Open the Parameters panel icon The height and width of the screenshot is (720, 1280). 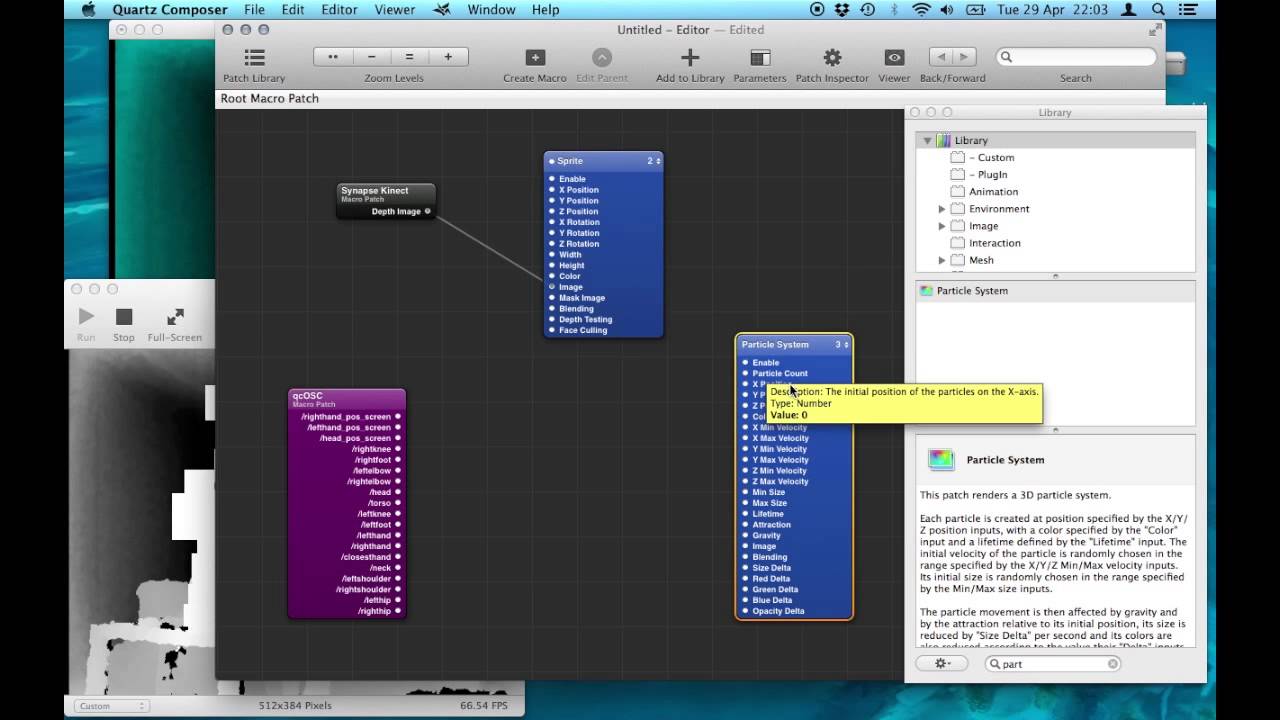coord(760,57)
